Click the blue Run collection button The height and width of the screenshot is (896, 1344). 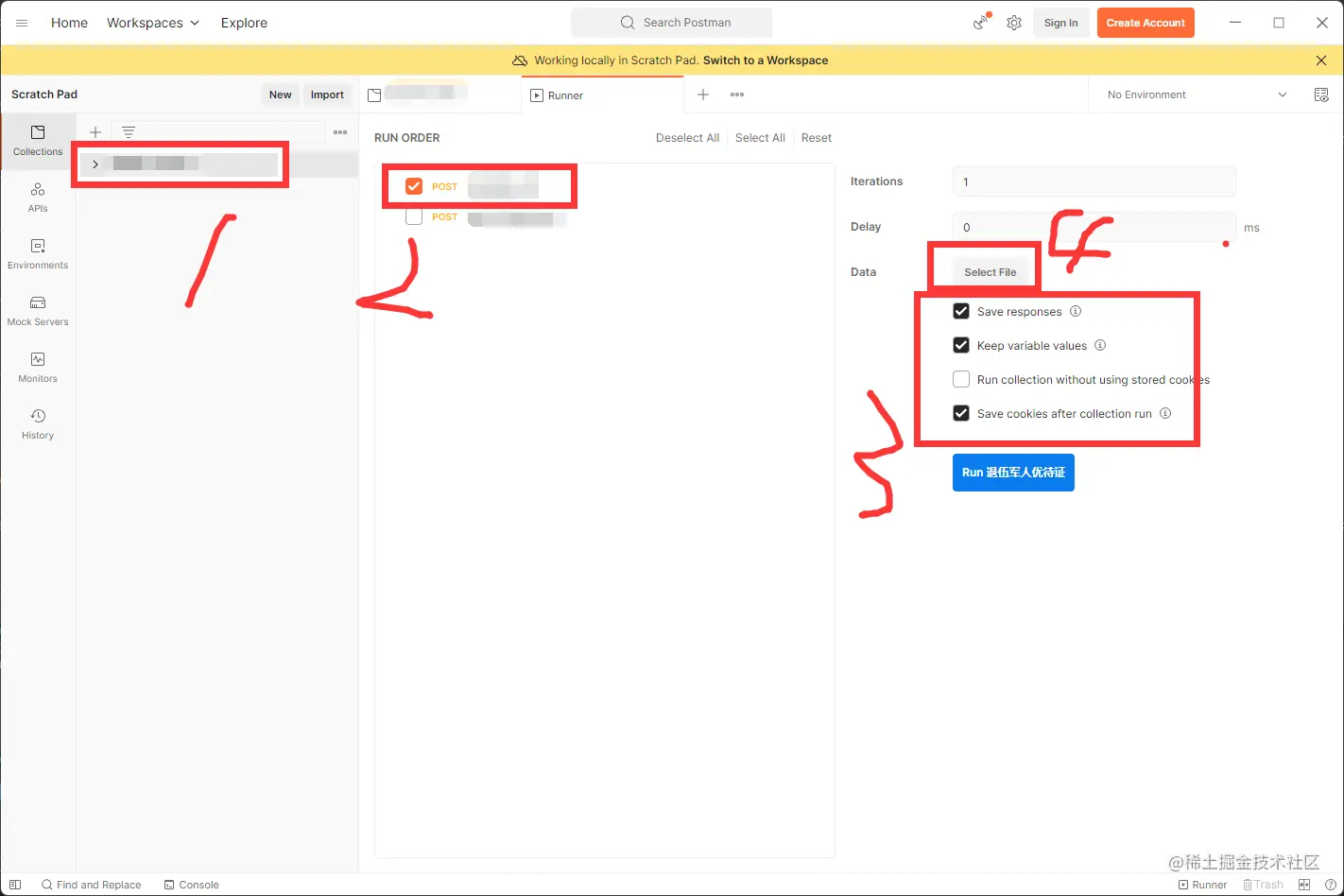click(x=1013, y=473)
